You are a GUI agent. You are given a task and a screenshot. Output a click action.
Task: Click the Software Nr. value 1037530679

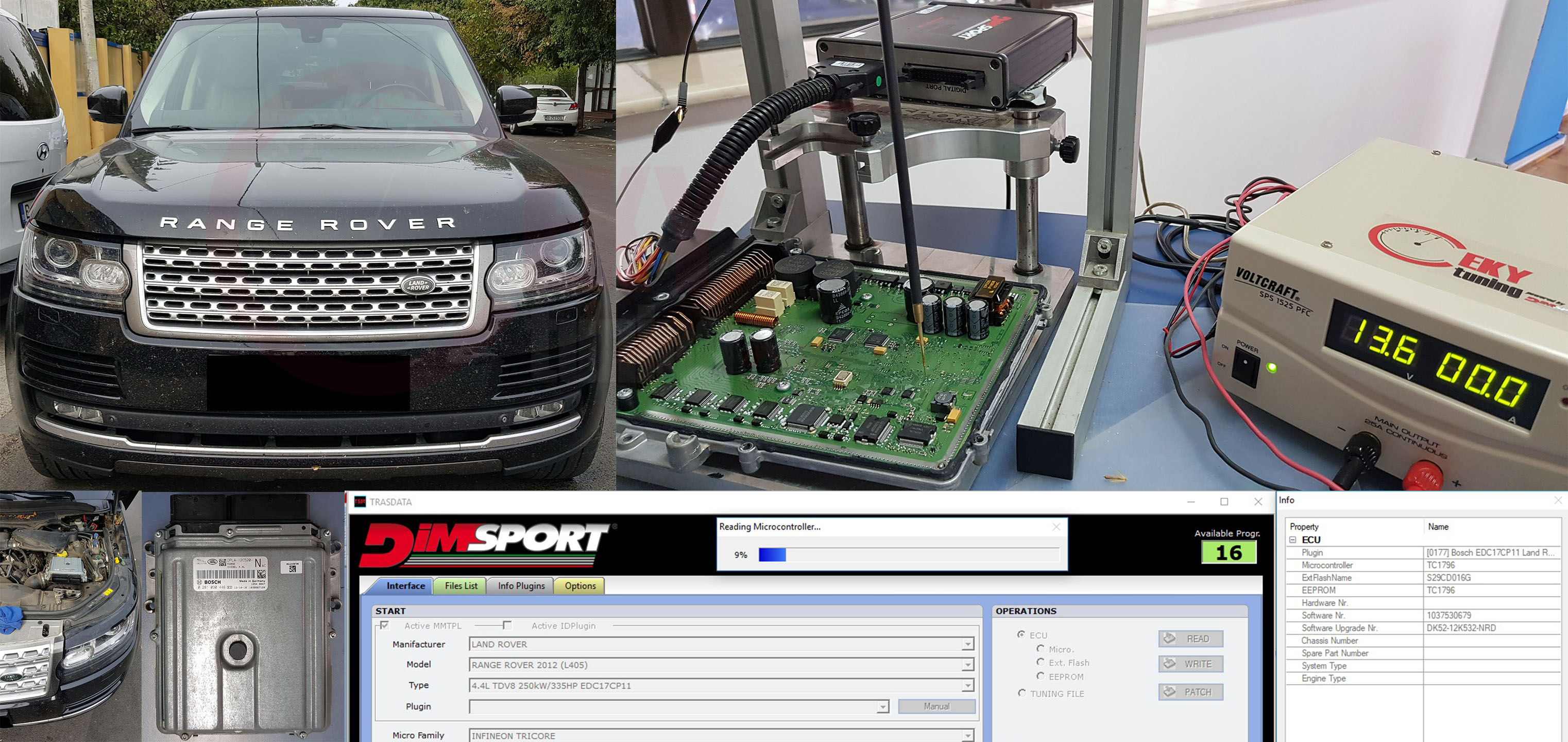pos(1448,615)
